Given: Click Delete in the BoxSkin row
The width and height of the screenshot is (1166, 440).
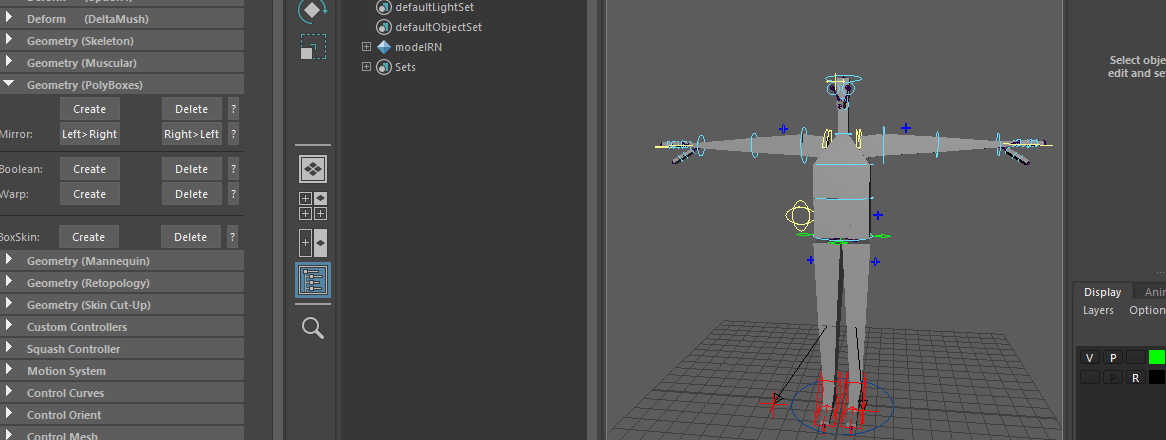Looking at the screenshot, I should pos(190,237).
